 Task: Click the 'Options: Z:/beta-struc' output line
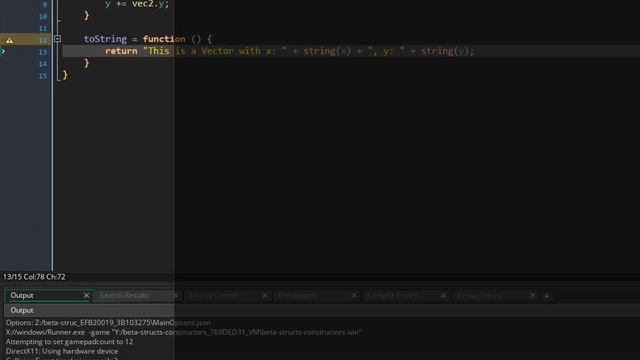(x=108, y=322)
